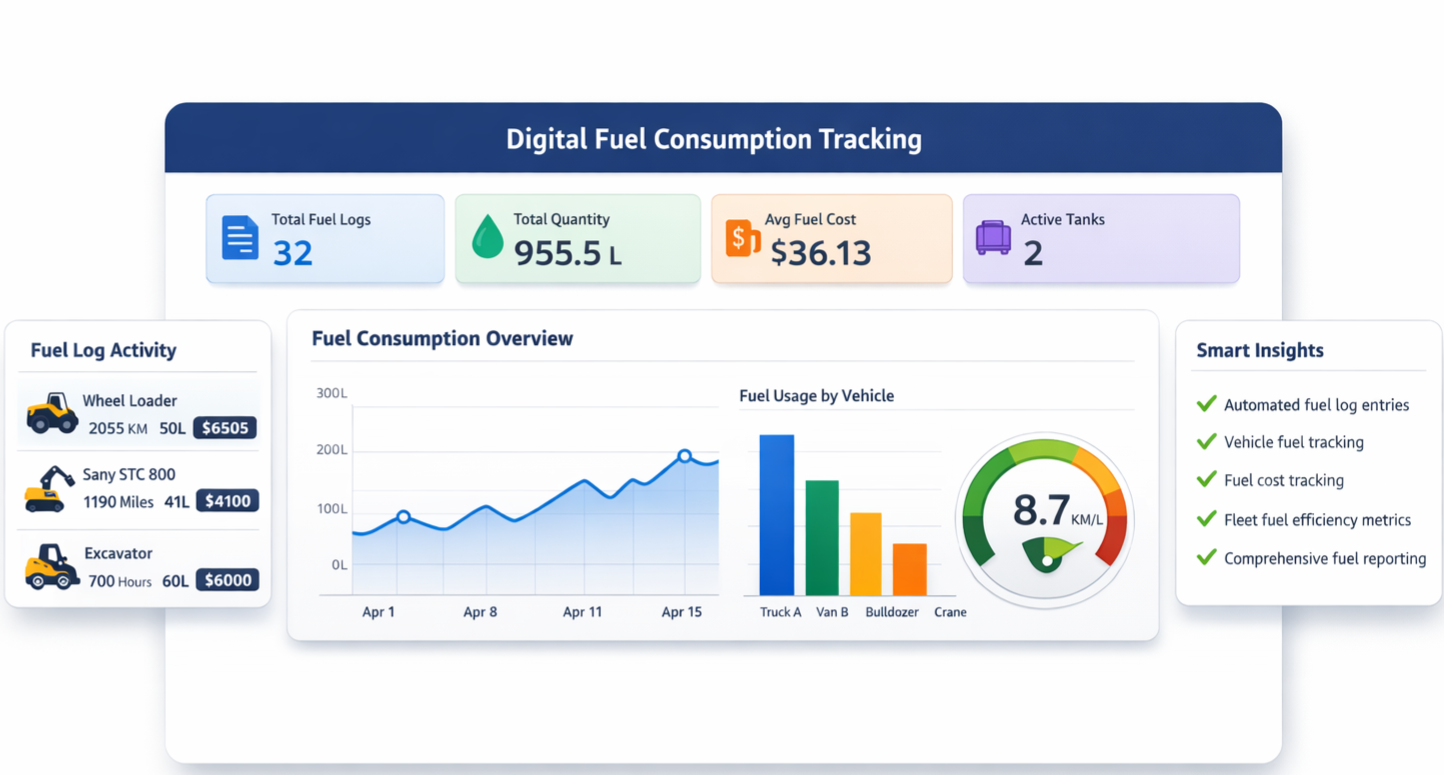Click the orange dollar Avg Fuel Cost icon
Screen dimensions: 1444x775
click(x=741, y=238)
